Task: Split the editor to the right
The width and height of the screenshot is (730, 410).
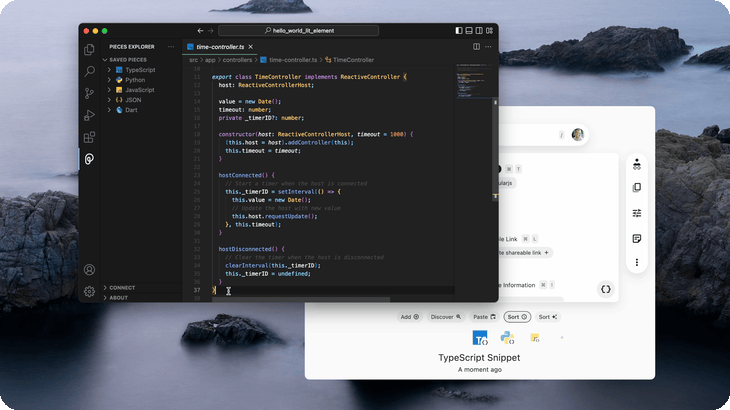Action: click(476, 47)
